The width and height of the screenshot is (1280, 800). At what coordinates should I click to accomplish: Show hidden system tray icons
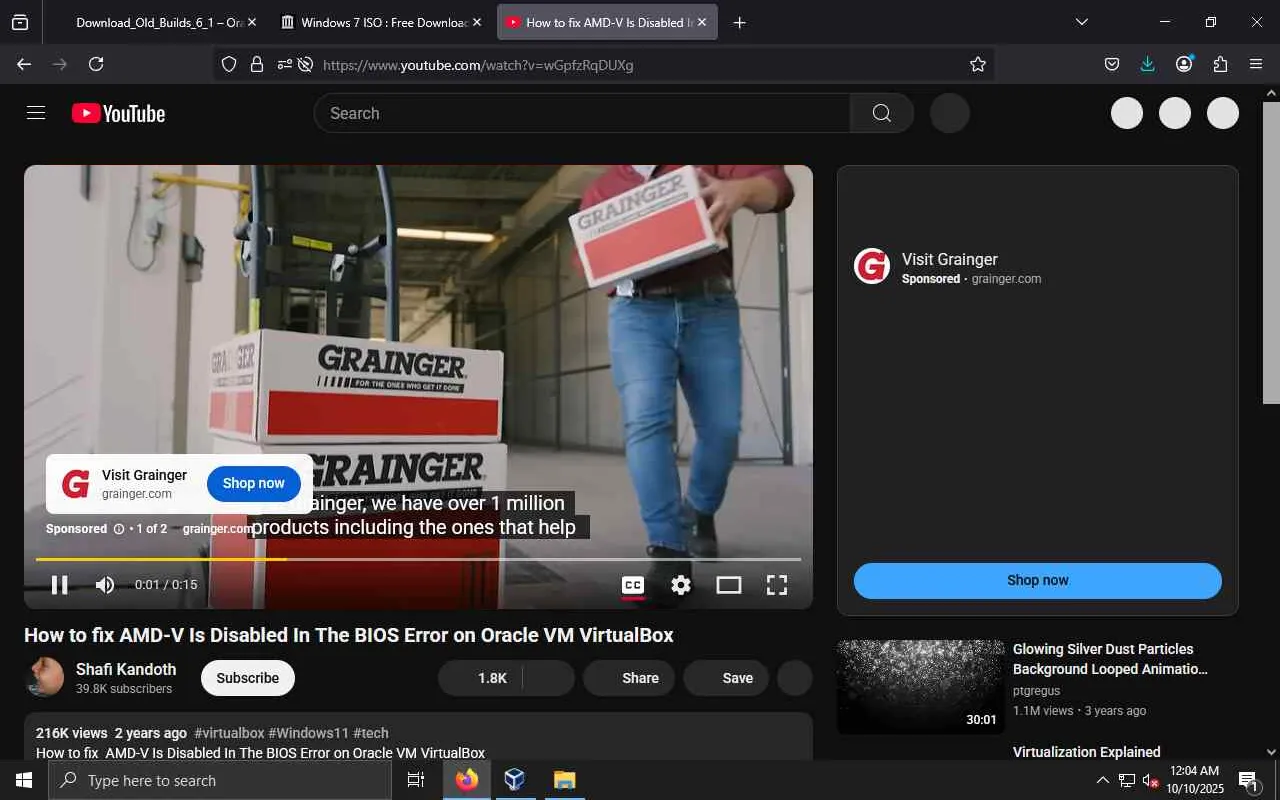1103,780
